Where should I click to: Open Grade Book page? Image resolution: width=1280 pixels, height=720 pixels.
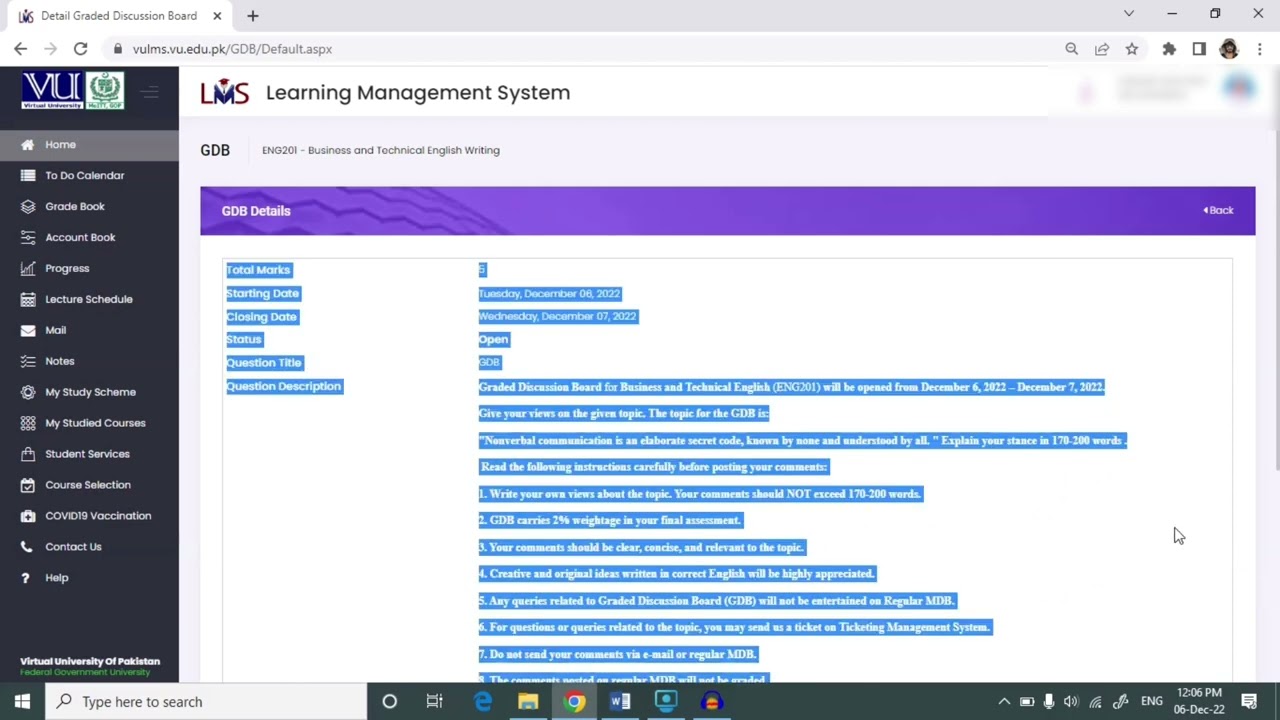tap(74, 207)
